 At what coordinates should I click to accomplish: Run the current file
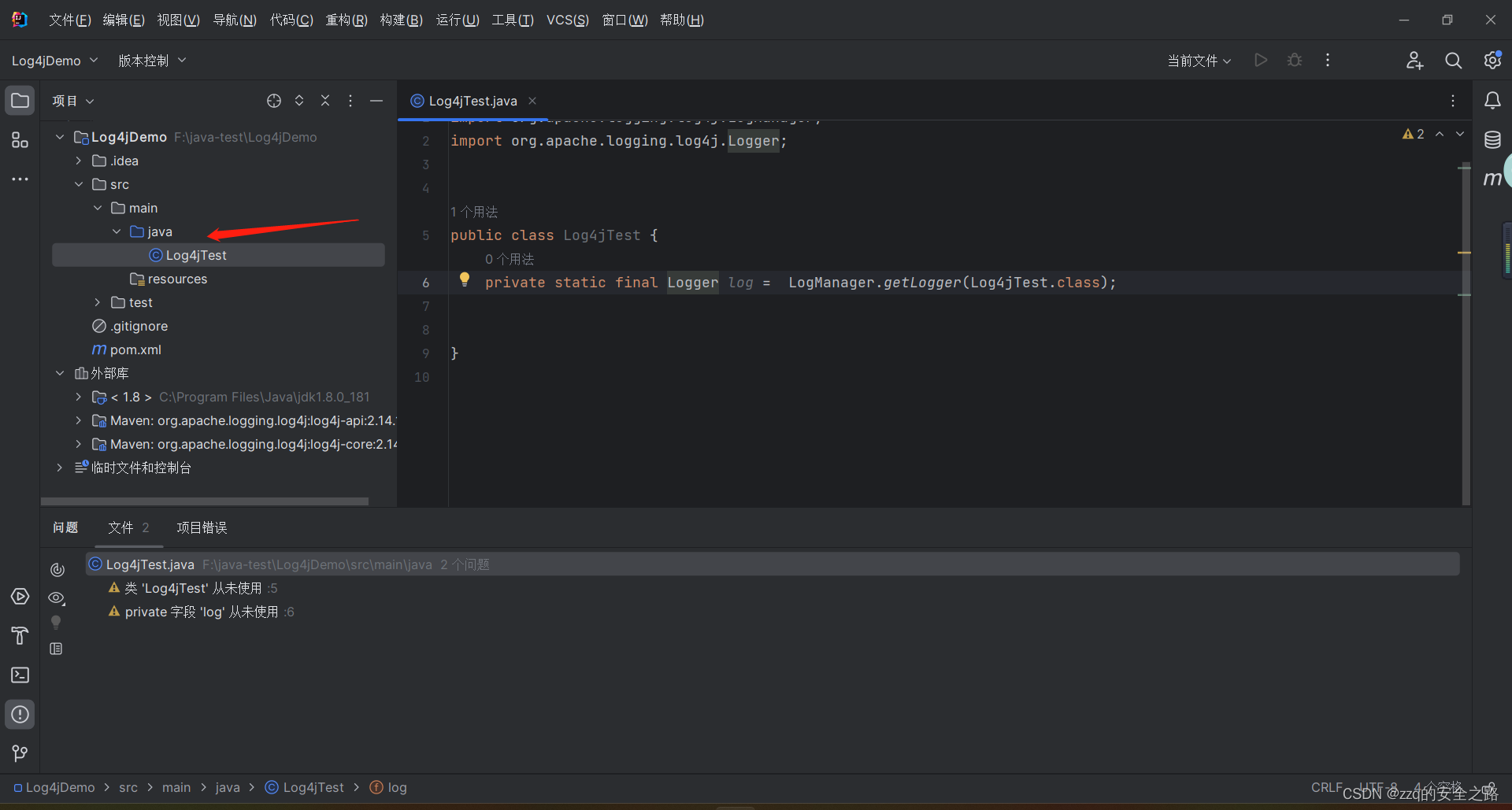[x=1261, y=61]
